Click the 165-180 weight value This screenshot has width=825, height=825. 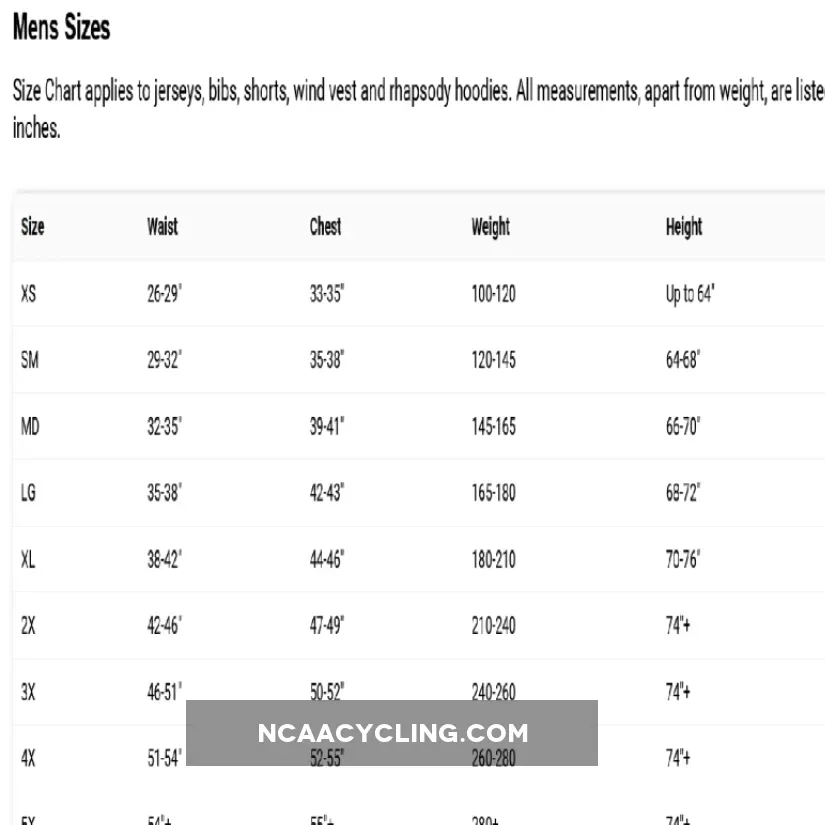[x=494, y=493]
